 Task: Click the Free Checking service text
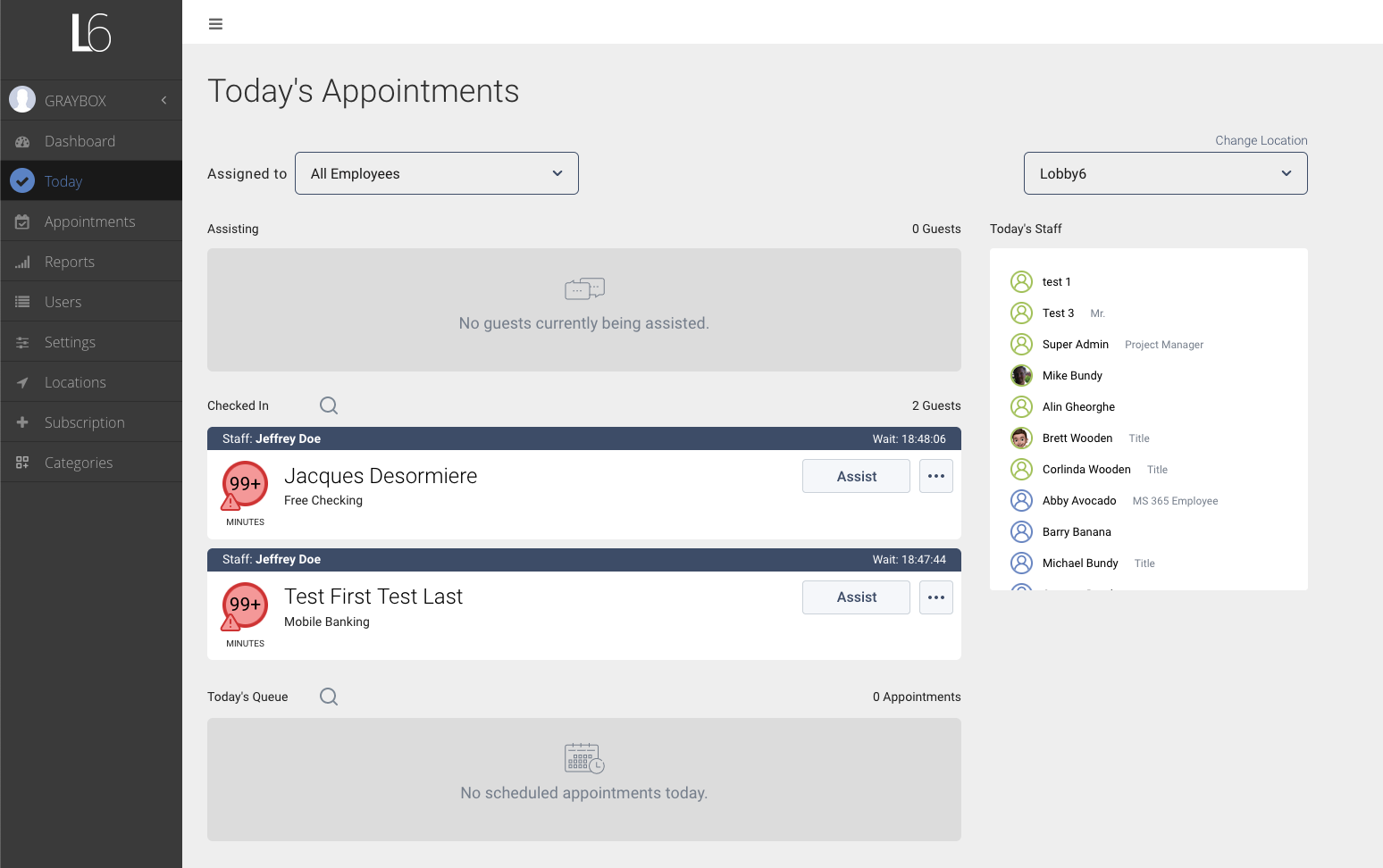coord(323,500)
